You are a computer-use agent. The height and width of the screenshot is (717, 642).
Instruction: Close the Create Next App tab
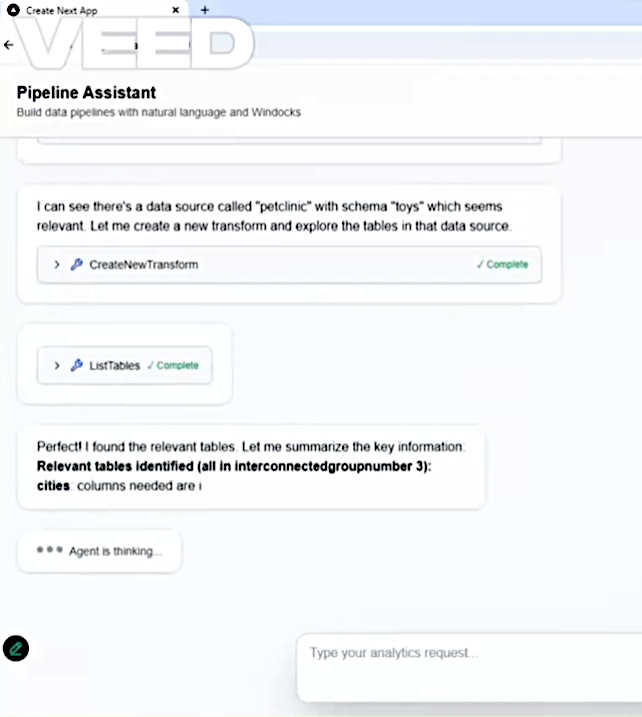(x=177, y=9)
